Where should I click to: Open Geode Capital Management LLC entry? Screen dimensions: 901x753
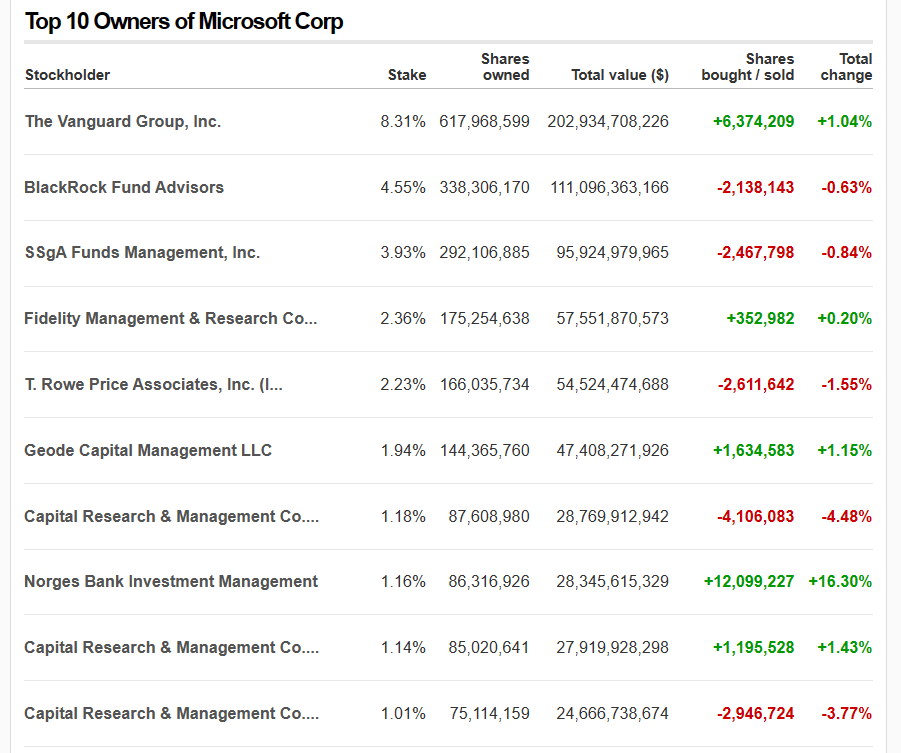148,450
